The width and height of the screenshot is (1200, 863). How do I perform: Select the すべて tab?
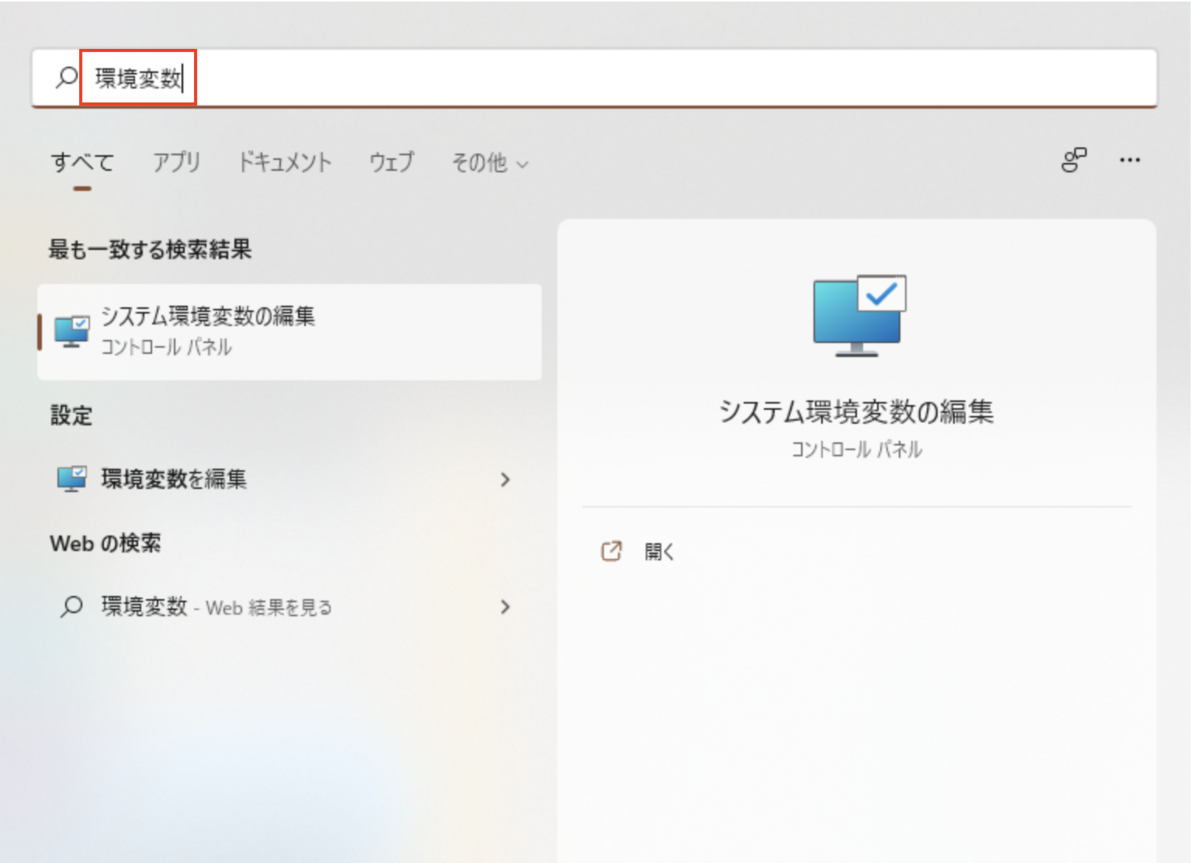(81, 163)
